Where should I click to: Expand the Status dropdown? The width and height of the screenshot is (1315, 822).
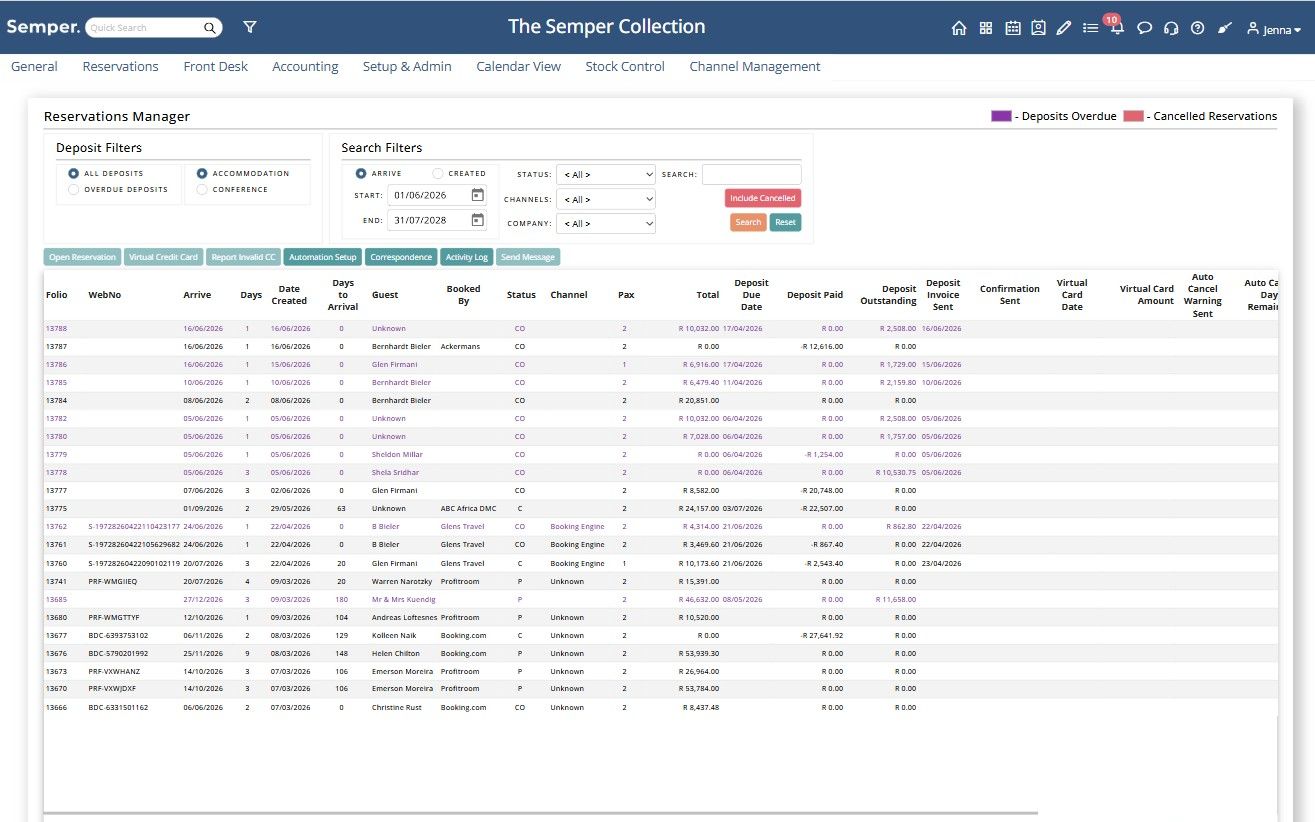tap(605, 174)
